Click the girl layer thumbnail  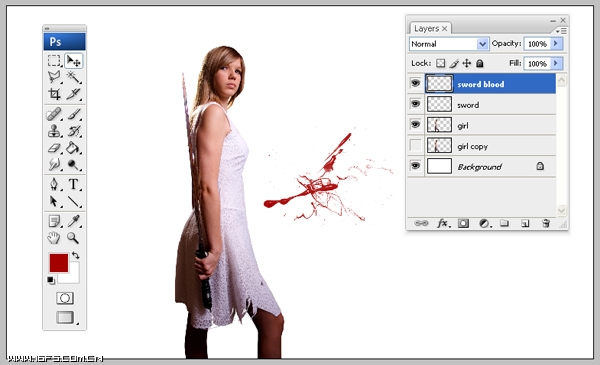[439, 125]
